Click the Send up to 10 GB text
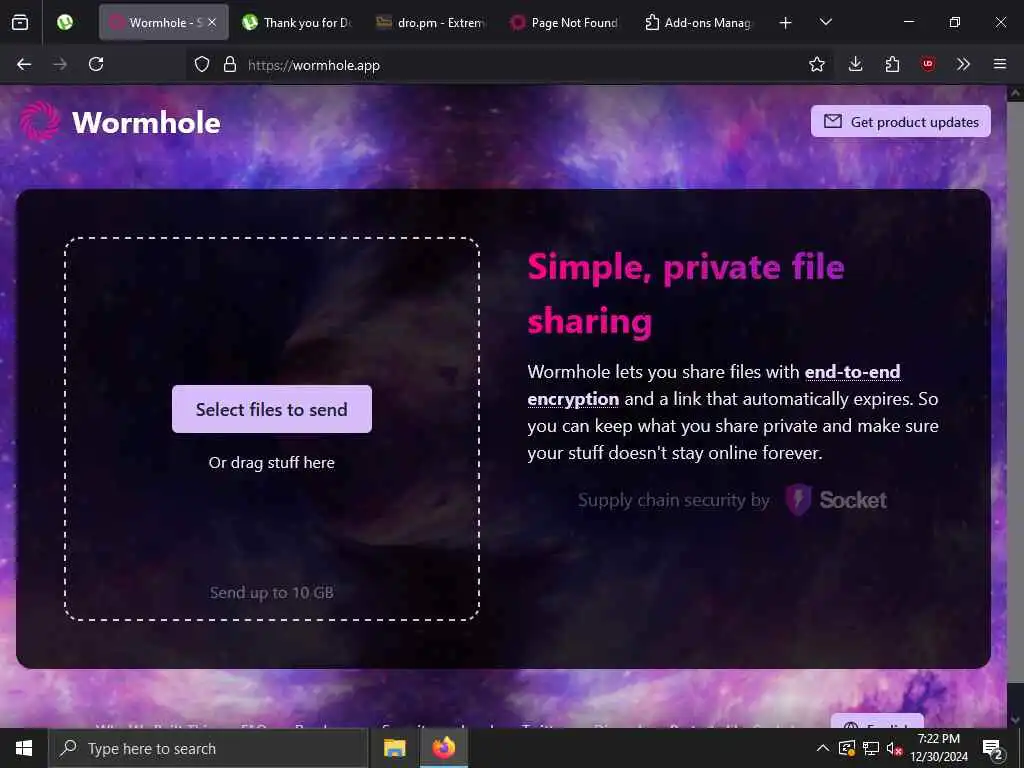This screenshot has width=1024, height=768. (272, 592)
